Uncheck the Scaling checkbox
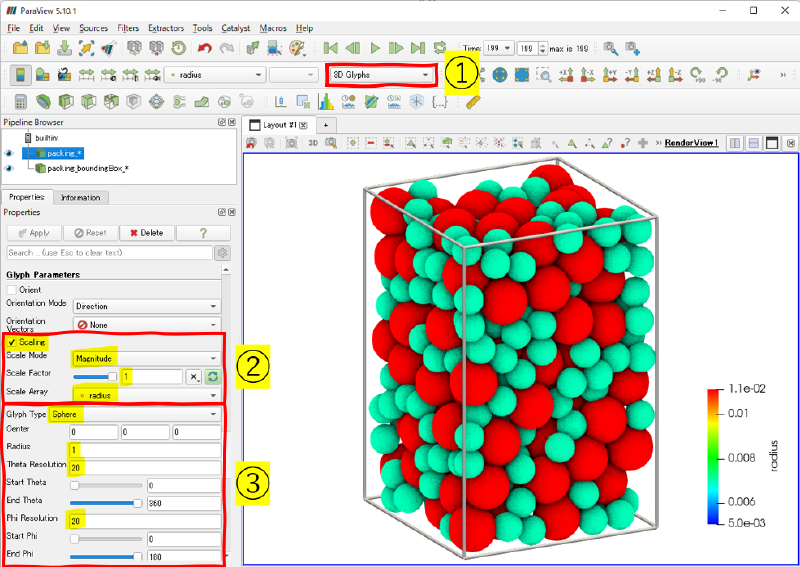 (11, 342)
